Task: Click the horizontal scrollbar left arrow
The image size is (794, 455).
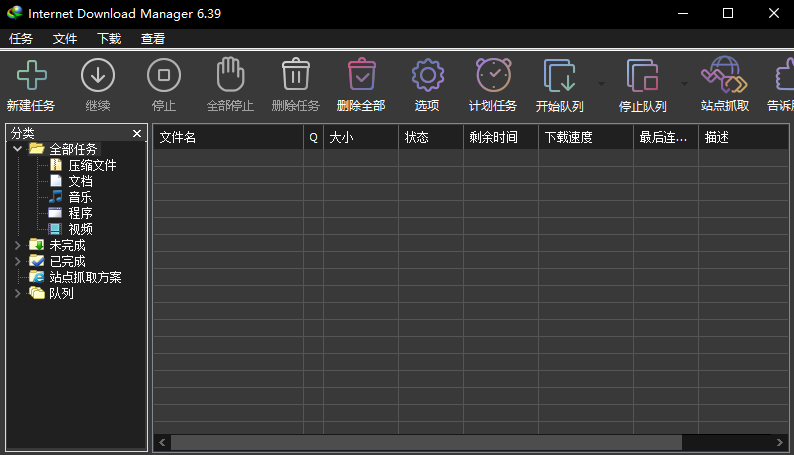Action: [162, 442]
